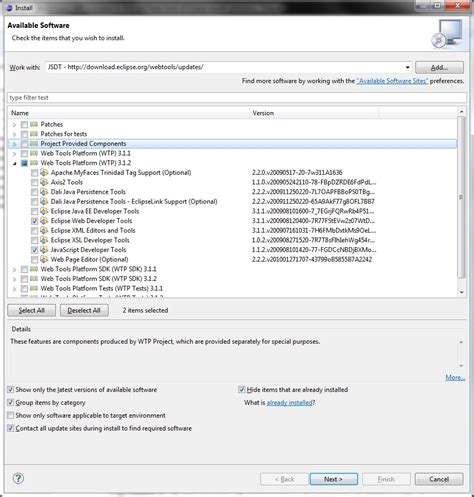Click the software list scroll up arrow
This screenshot has width=474, height=497.
(461, 111)
